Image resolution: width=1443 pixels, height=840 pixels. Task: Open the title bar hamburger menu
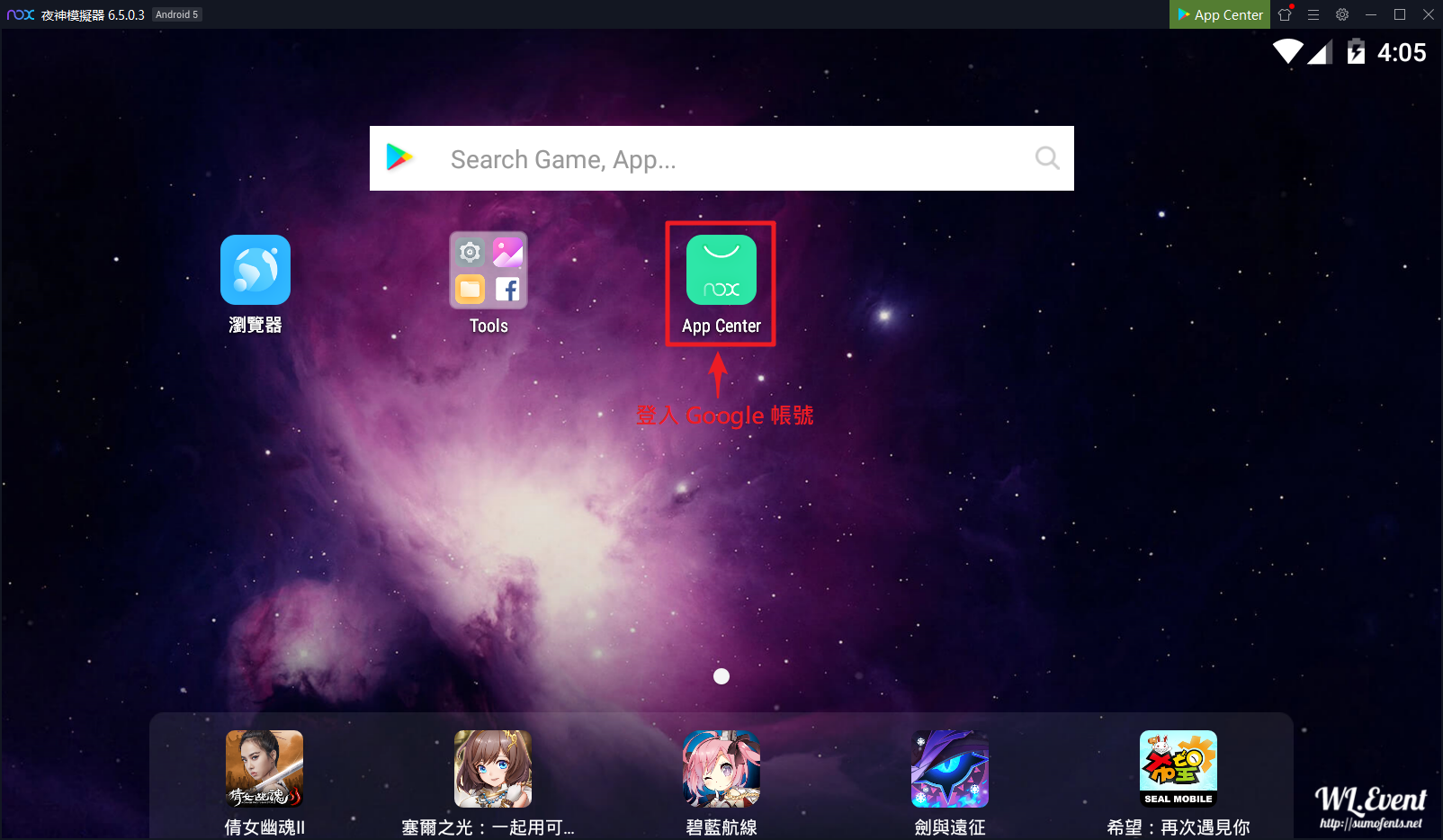pos(1313,14)
